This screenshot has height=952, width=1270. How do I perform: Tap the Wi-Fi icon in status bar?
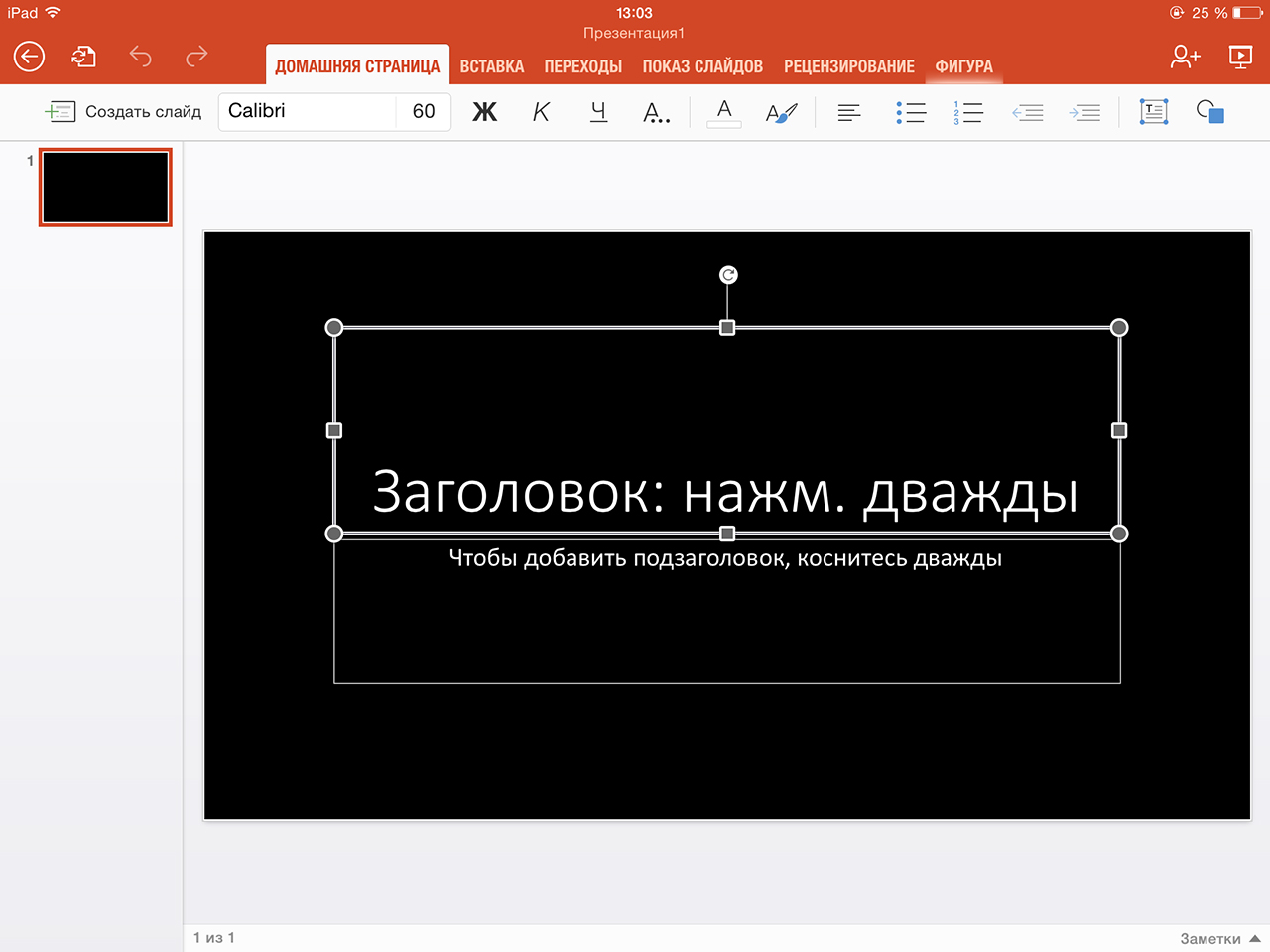pyautogui.click(x=53, y=13)
